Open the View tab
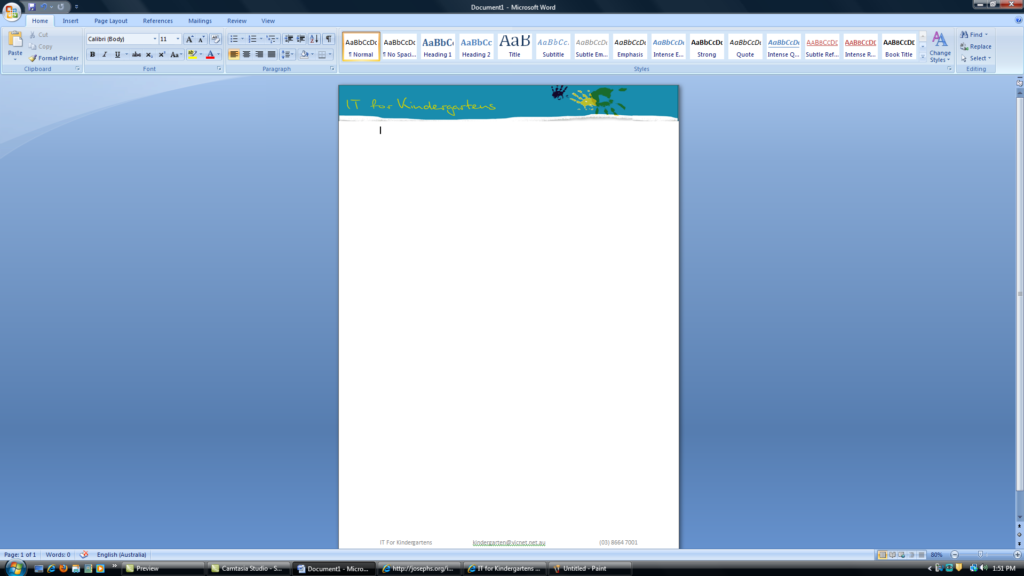1024x576 pixels. (268, 21)
